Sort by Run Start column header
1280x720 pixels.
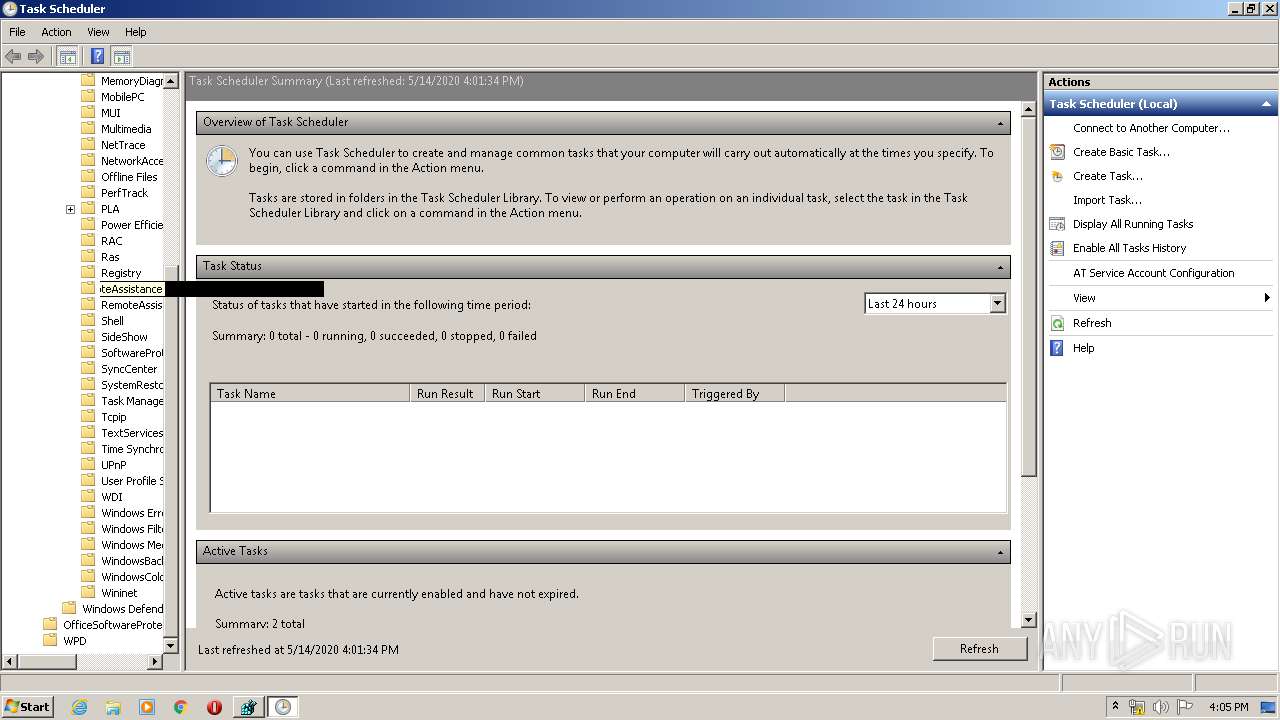(534, 394)
